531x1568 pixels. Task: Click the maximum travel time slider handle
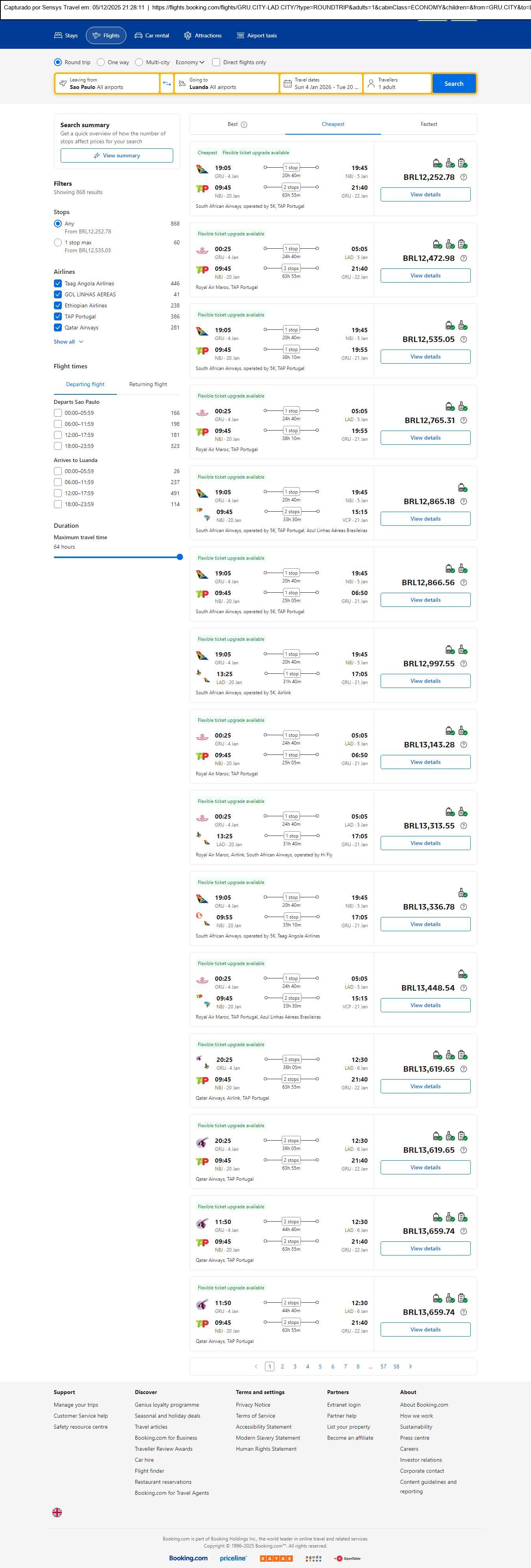point(179,557)
